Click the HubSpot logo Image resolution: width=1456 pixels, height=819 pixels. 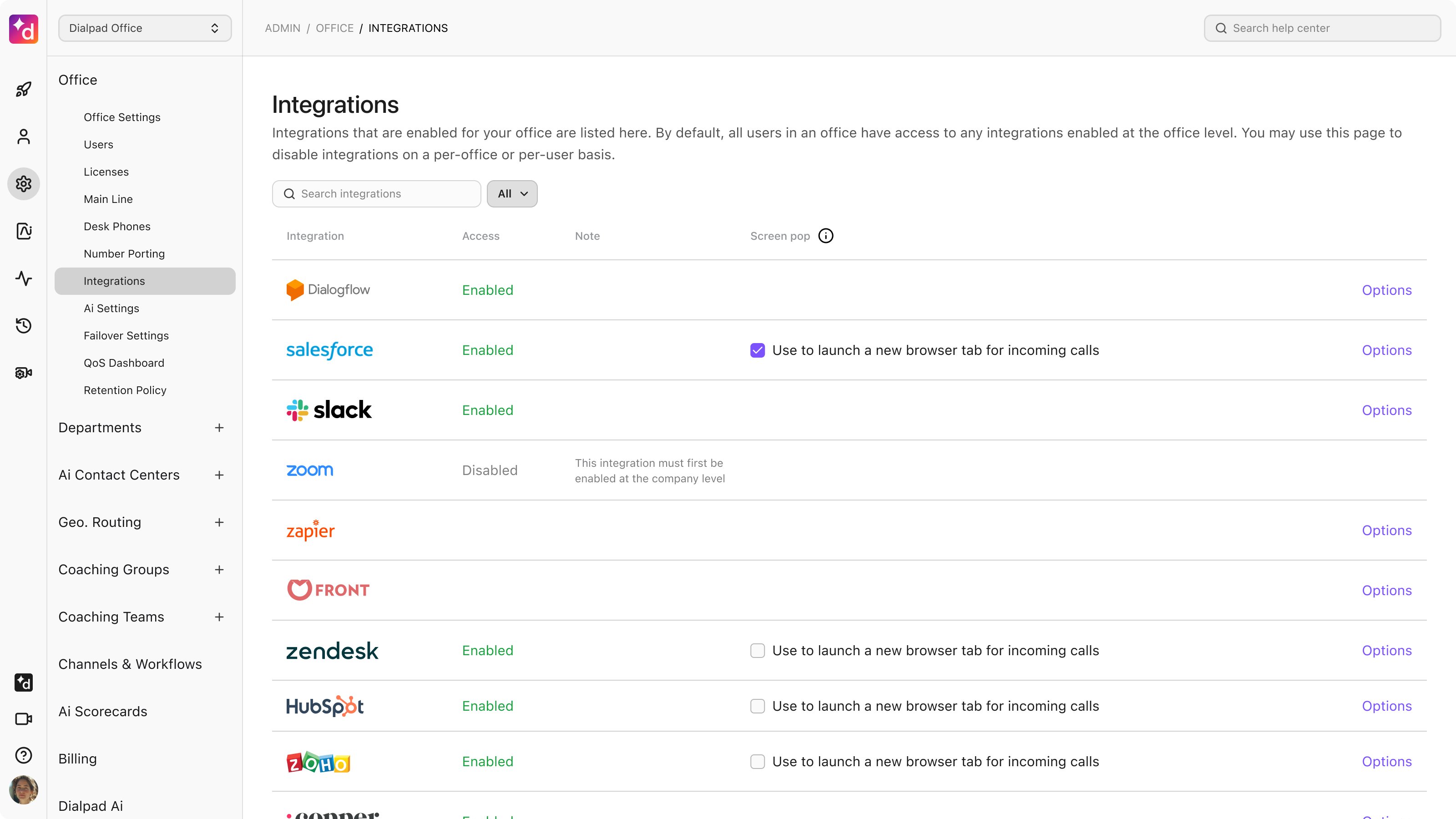click(x=325, y=706)
